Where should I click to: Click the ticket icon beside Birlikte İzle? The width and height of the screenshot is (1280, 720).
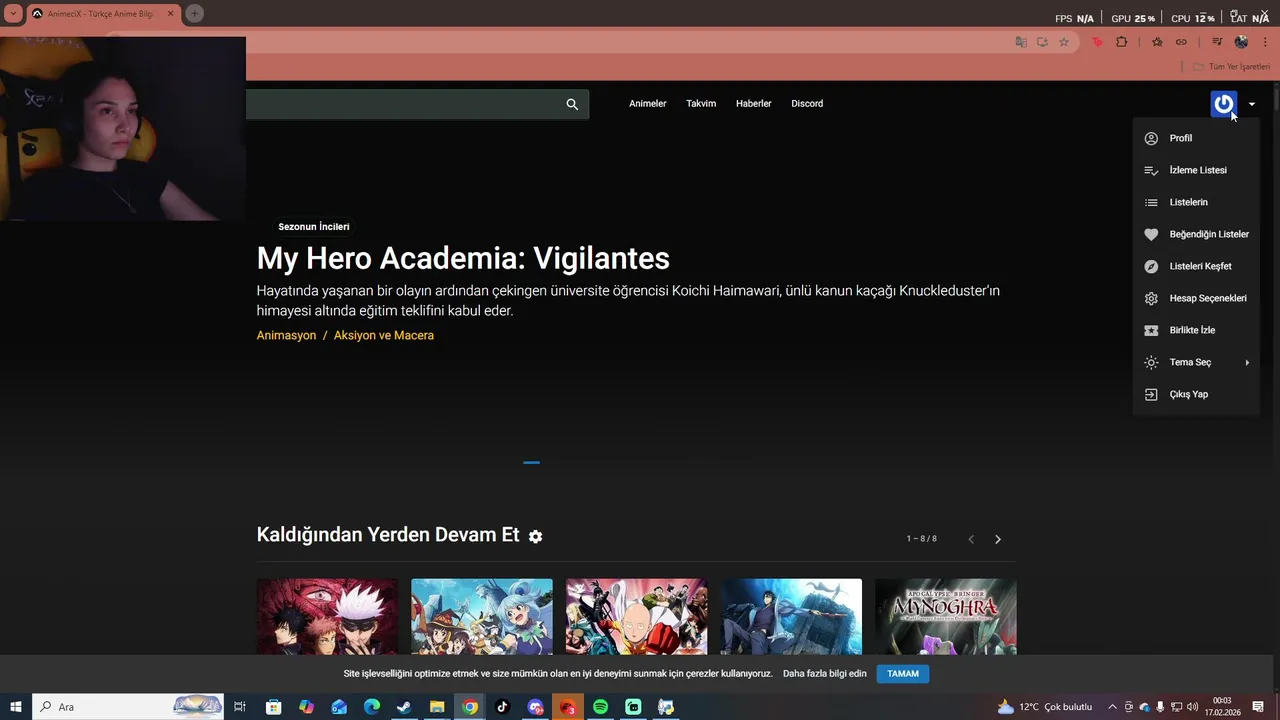tap(1151, 330)
